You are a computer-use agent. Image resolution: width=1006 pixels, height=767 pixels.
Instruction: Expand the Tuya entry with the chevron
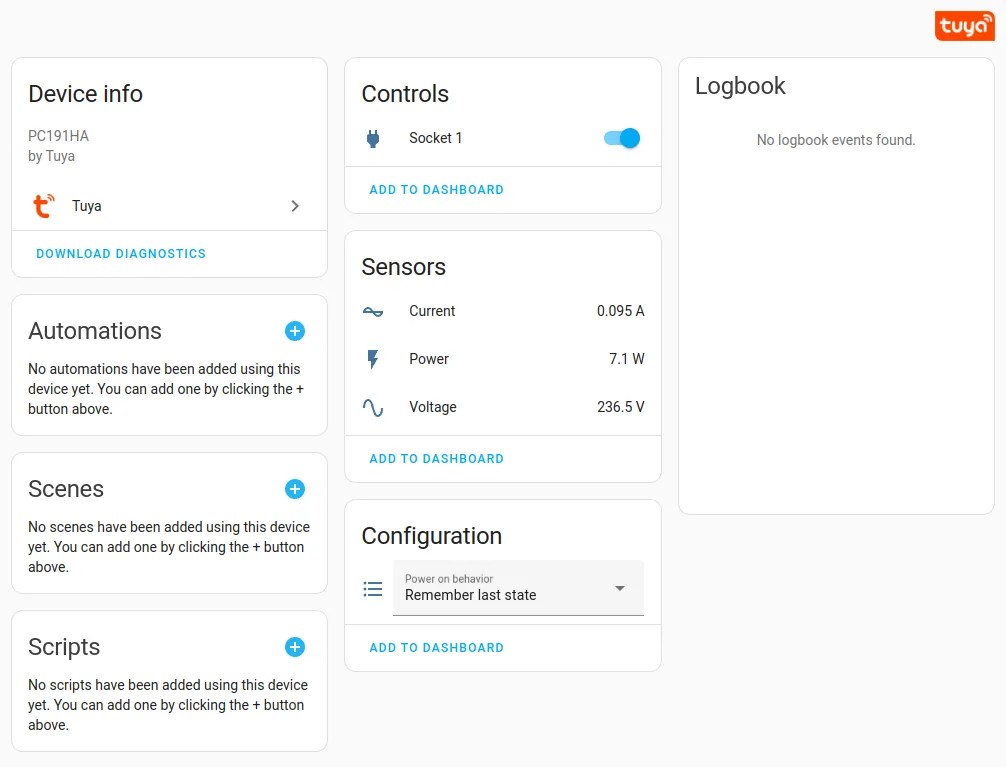point(295,206)
